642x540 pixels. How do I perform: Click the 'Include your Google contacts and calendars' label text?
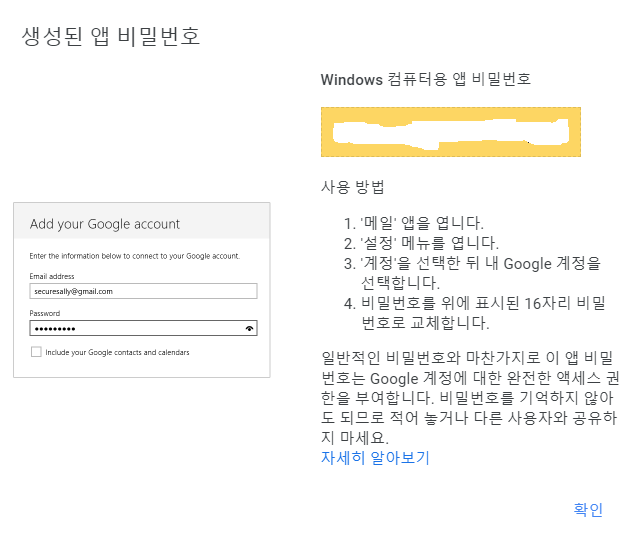pyautogui.click(x=117, y=352)
